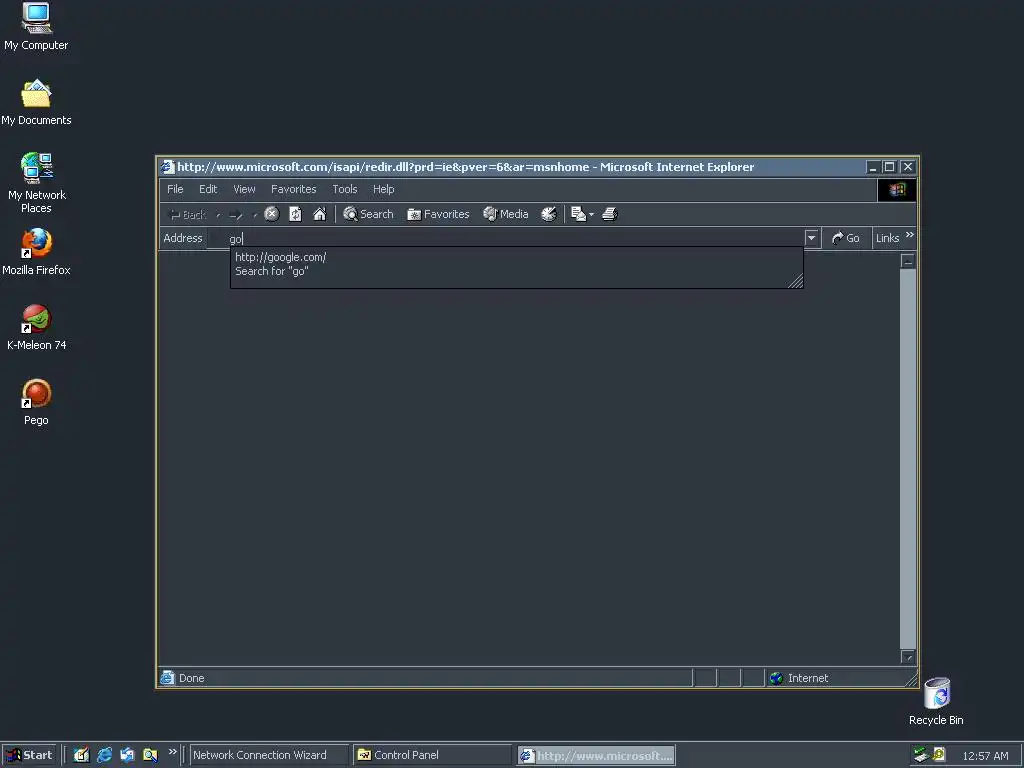Viewport: 1024px width, 768px height.
Task: Click the Outlook Express Quick Launch icon
Action: (x=127, y=755)
